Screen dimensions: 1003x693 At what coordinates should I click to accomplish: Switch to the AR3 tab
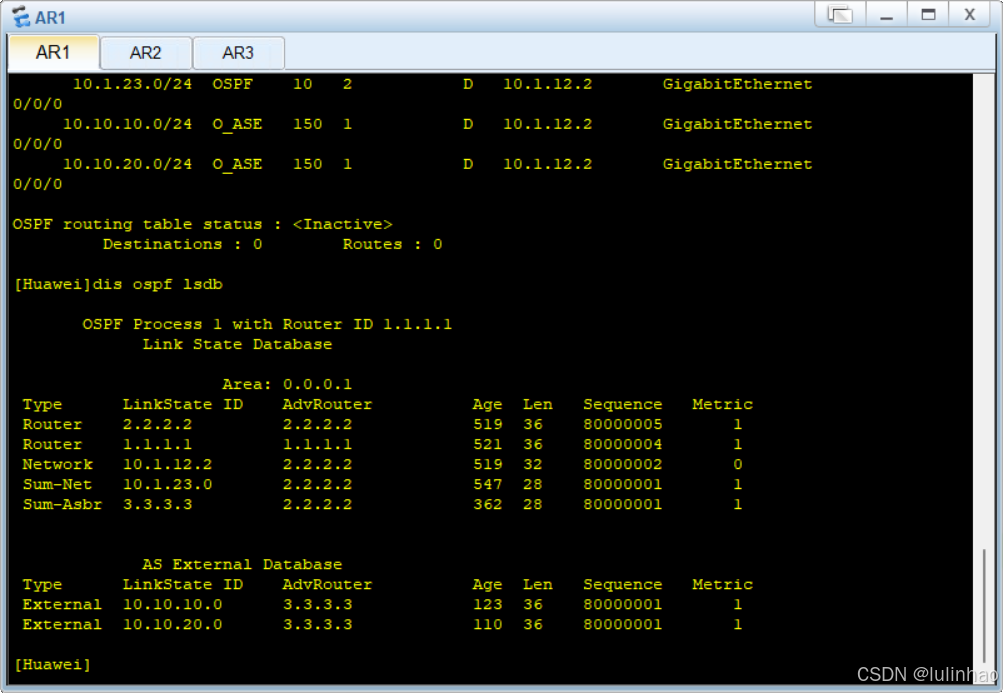(x=238, y=53)
